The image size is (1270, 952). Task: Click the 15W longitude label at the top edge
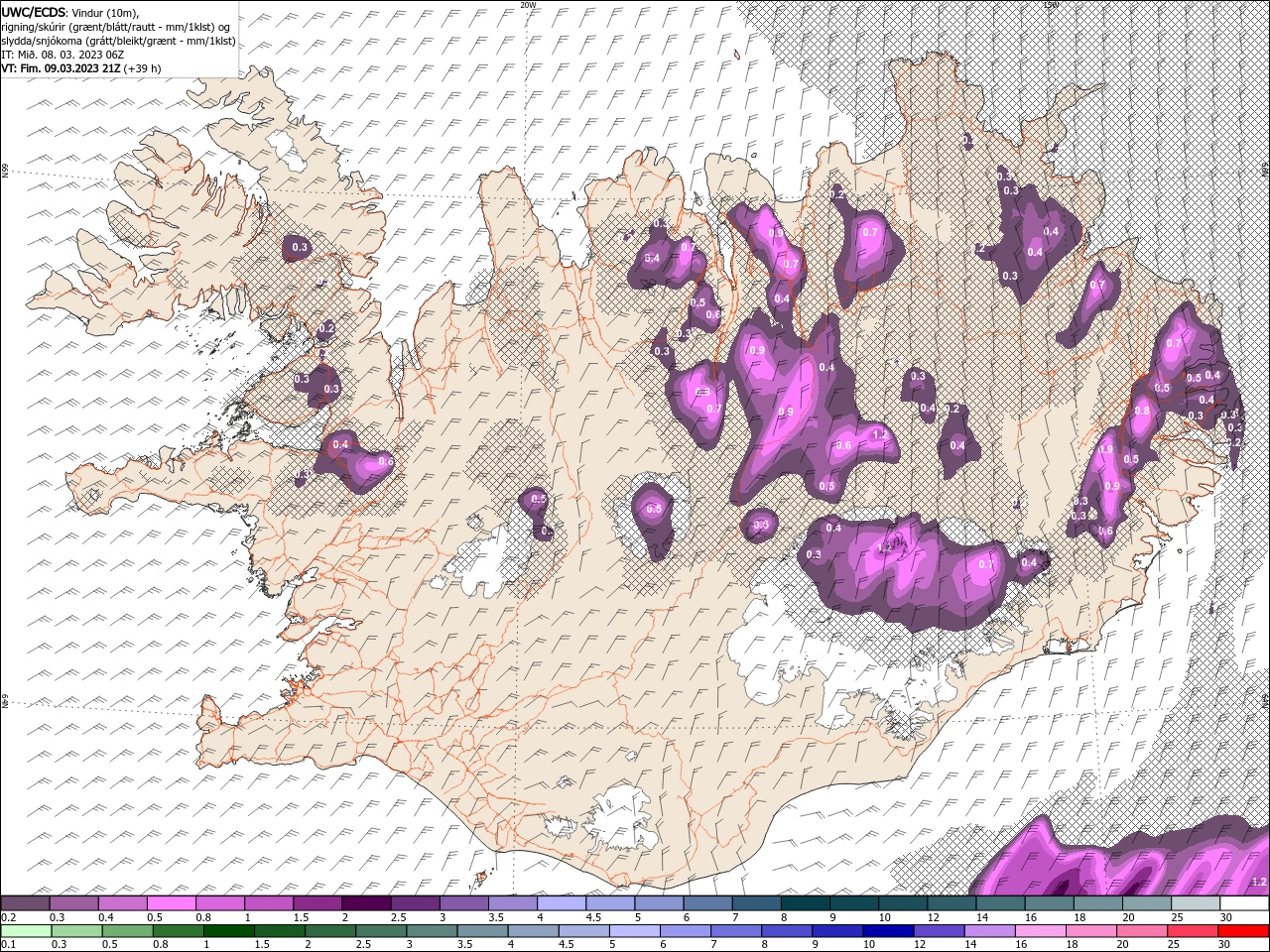click(1051, 5)
